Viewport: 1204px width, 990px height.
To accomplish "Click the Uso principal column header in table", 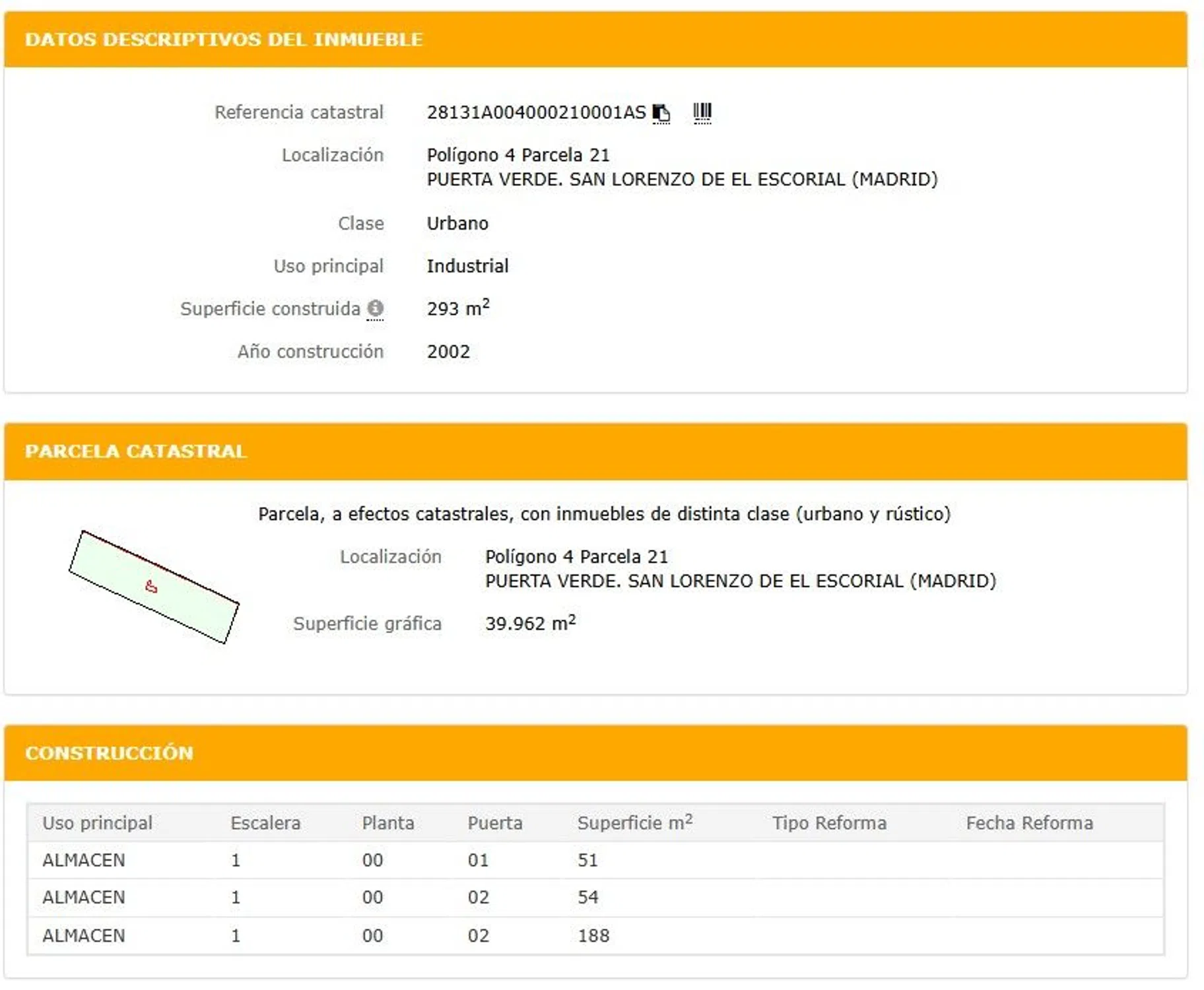I will (97, 823).
